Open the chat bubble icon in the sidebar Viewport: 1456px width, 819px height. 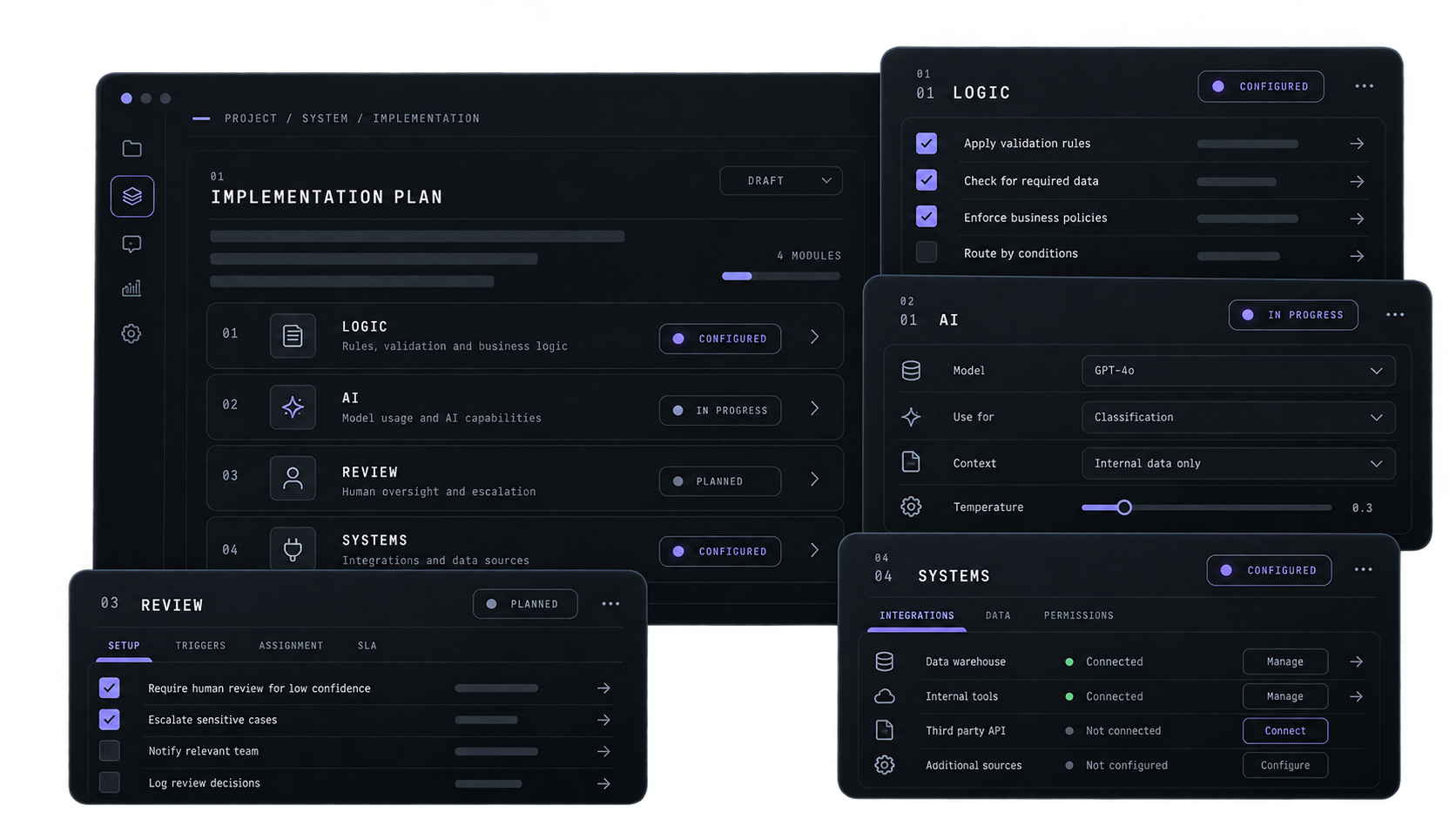point(131,245)
